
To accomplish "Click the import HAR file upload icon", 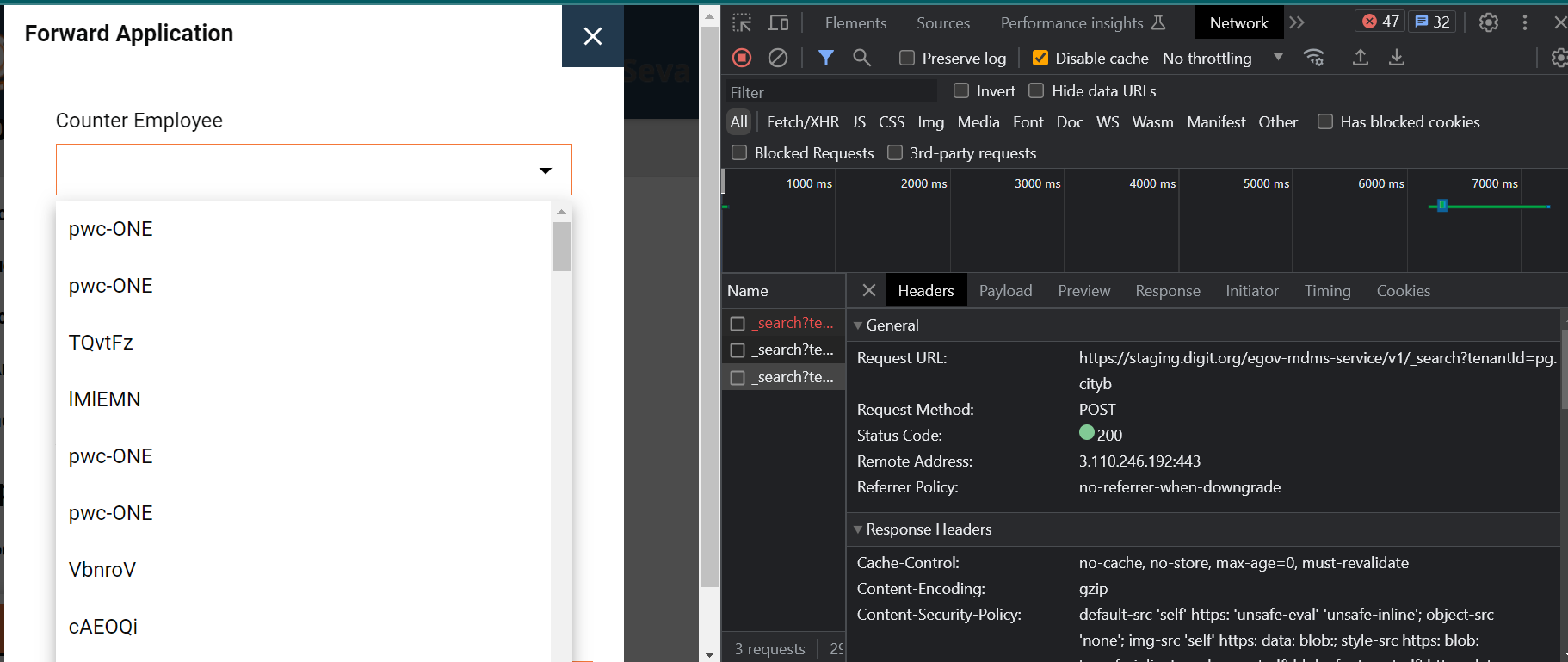I will coord(1361,58).
